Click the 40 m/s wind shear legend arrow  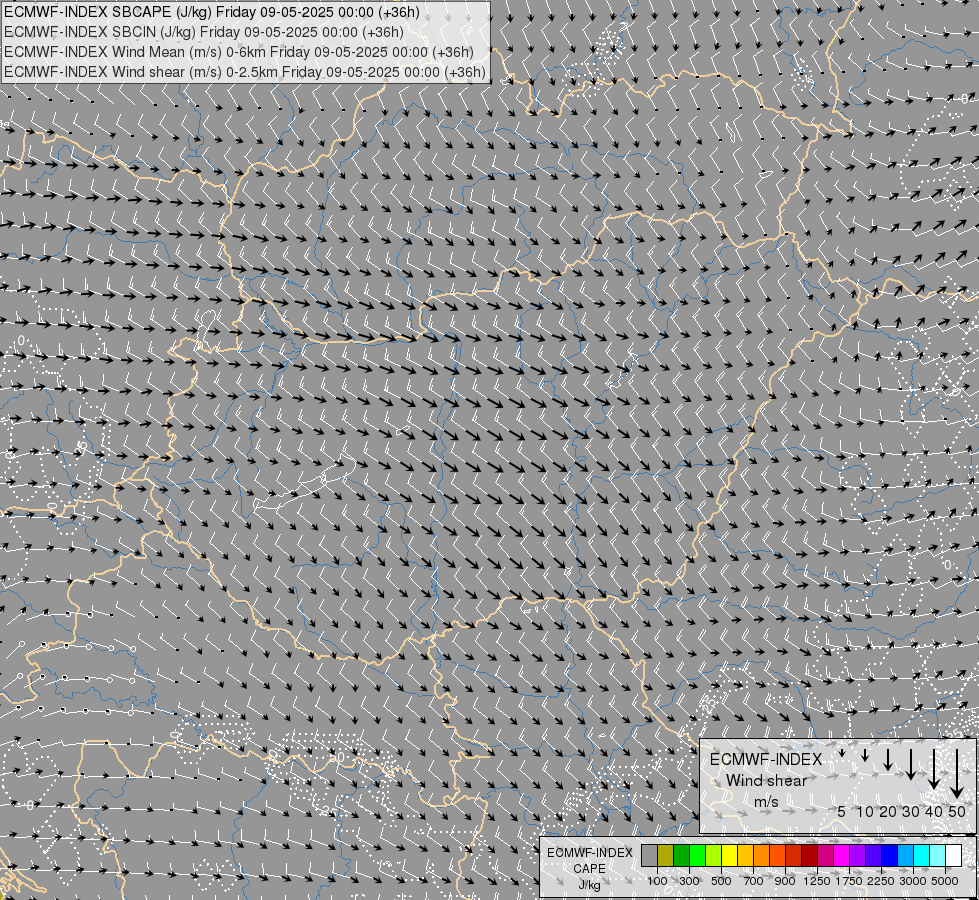coord(933,769)
